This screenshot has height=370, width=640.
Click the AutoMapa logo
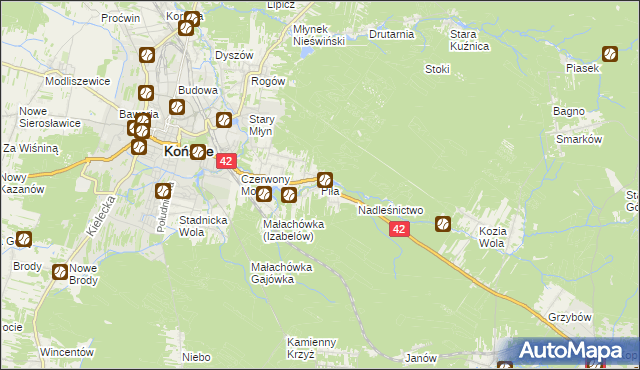tap(570, 351)
